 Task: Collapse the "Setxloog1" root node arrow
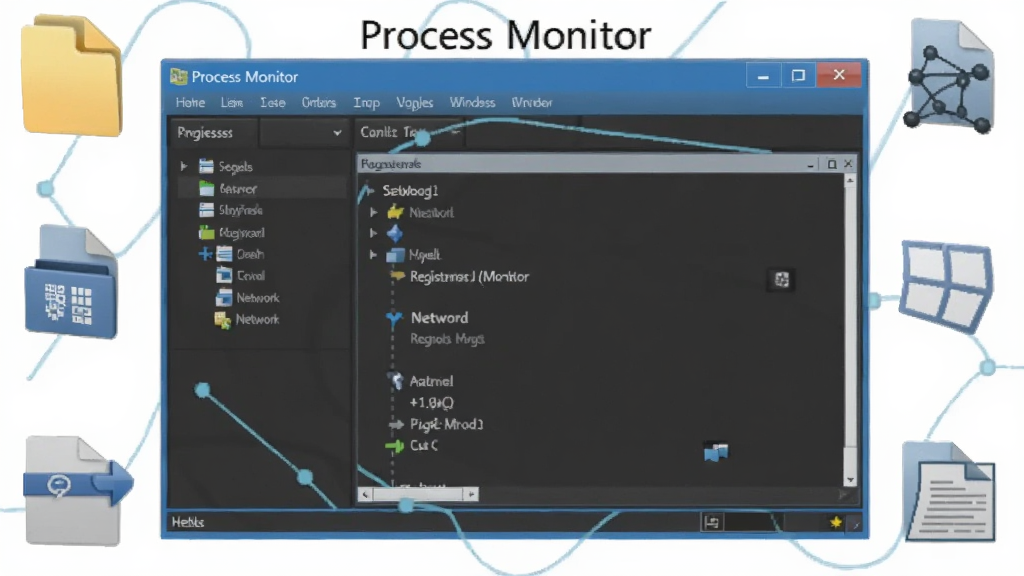tap(370, 191)
